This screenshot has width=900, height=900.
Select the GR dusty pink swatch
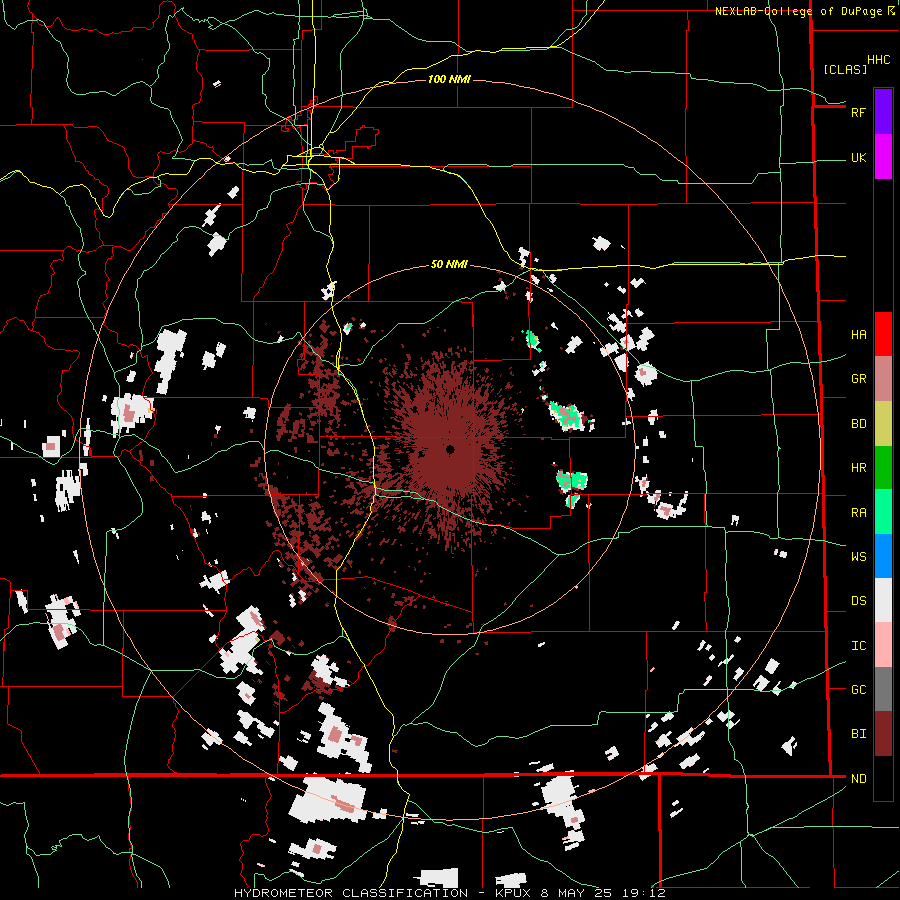tap(883, 378)
